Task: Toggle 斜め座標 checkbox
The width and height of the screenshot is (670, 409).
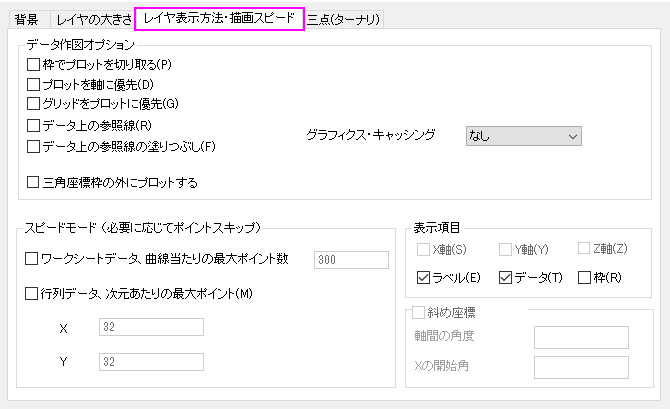Action: pyautogui.click(x=418, y=312)
